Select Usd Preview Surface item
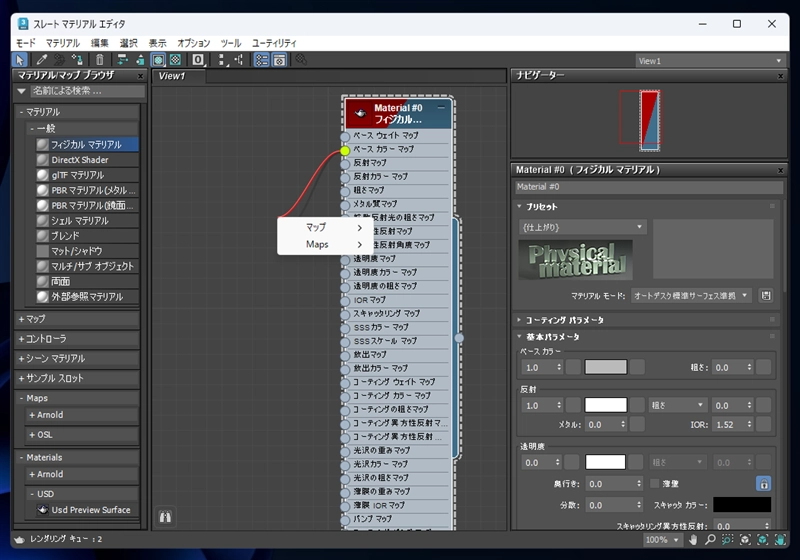 pos(87,510)
